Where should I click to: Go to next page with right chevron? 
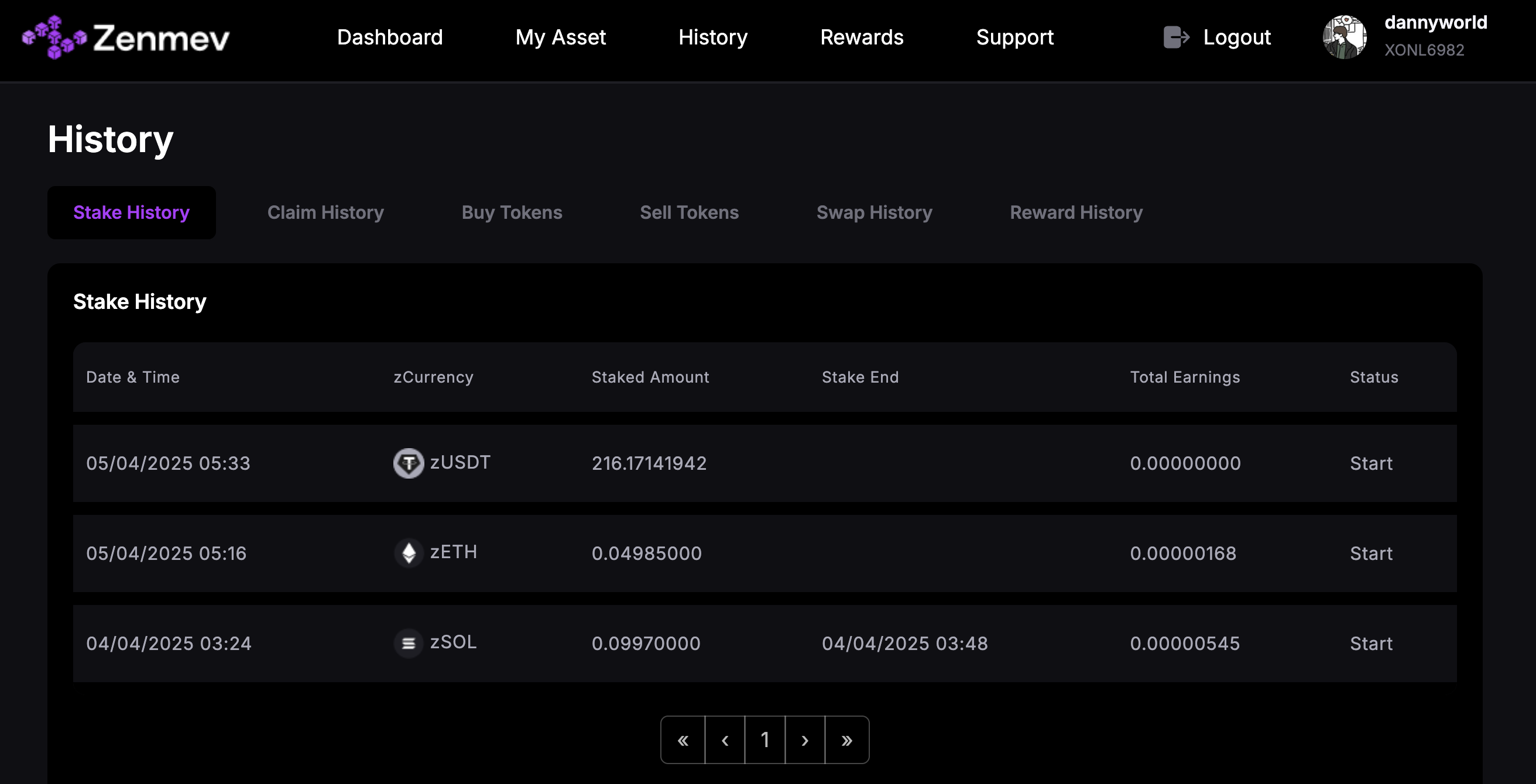(805, 740)
